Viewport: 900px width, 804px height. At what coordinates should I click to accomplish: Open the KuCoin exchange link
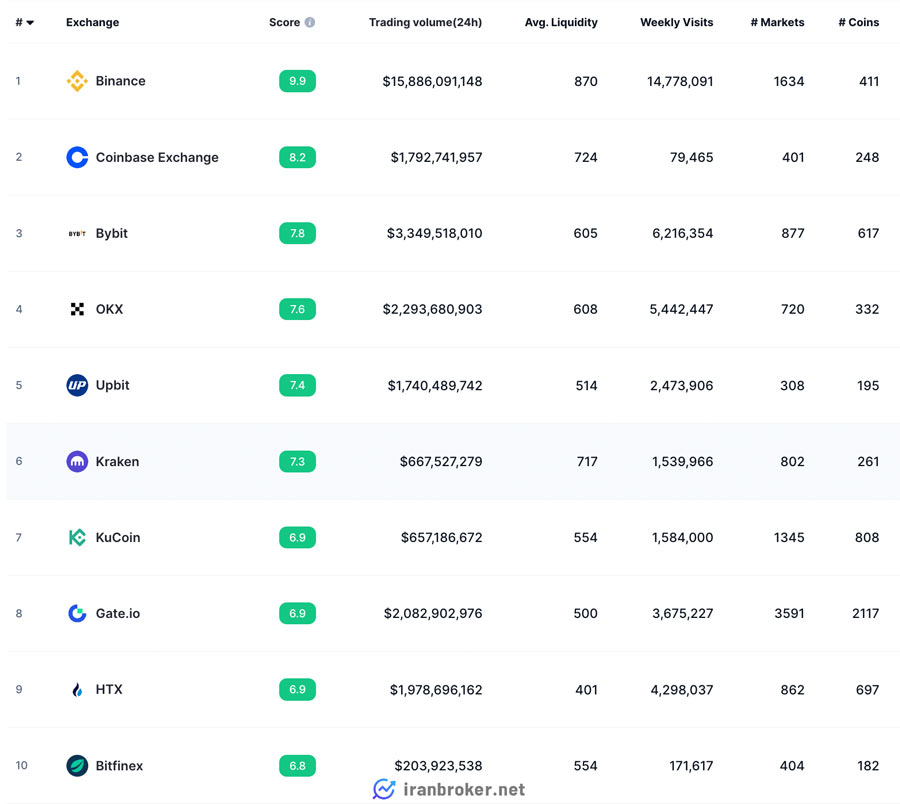pos(118,537)
